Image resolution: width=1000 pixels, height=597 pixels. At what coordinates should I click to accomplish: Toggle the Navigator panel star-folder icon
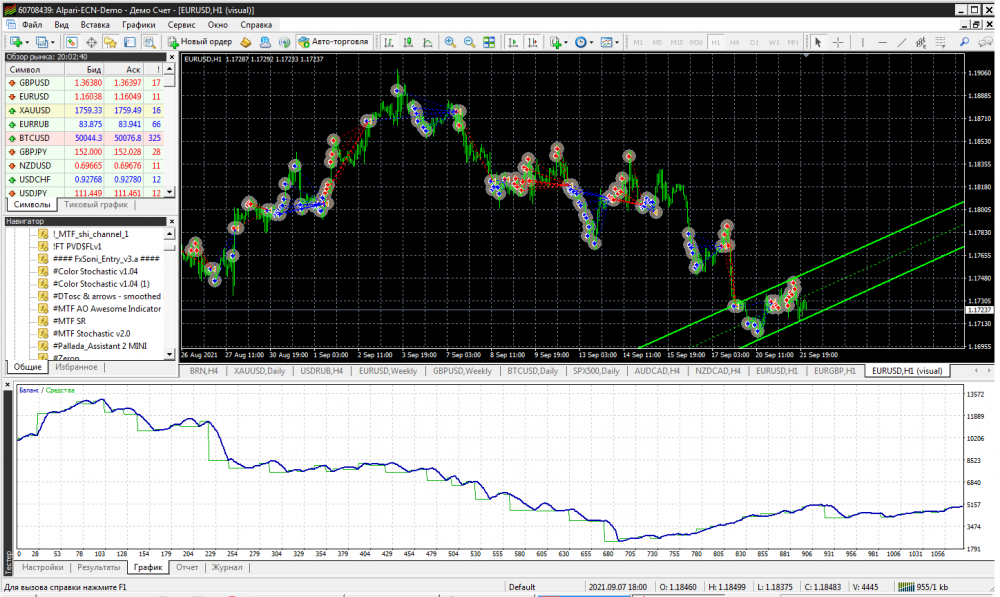[110, 42]
